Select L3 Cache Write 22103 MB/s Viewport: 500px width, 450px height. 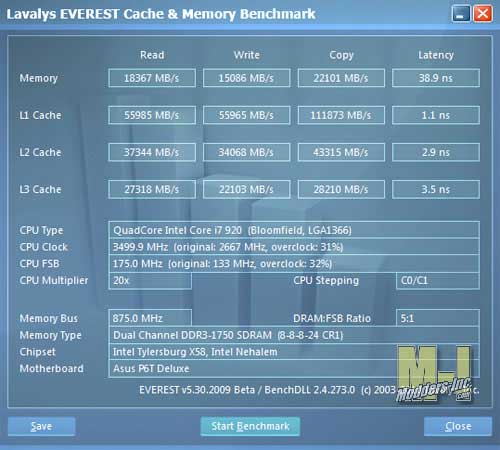point(247,189)
